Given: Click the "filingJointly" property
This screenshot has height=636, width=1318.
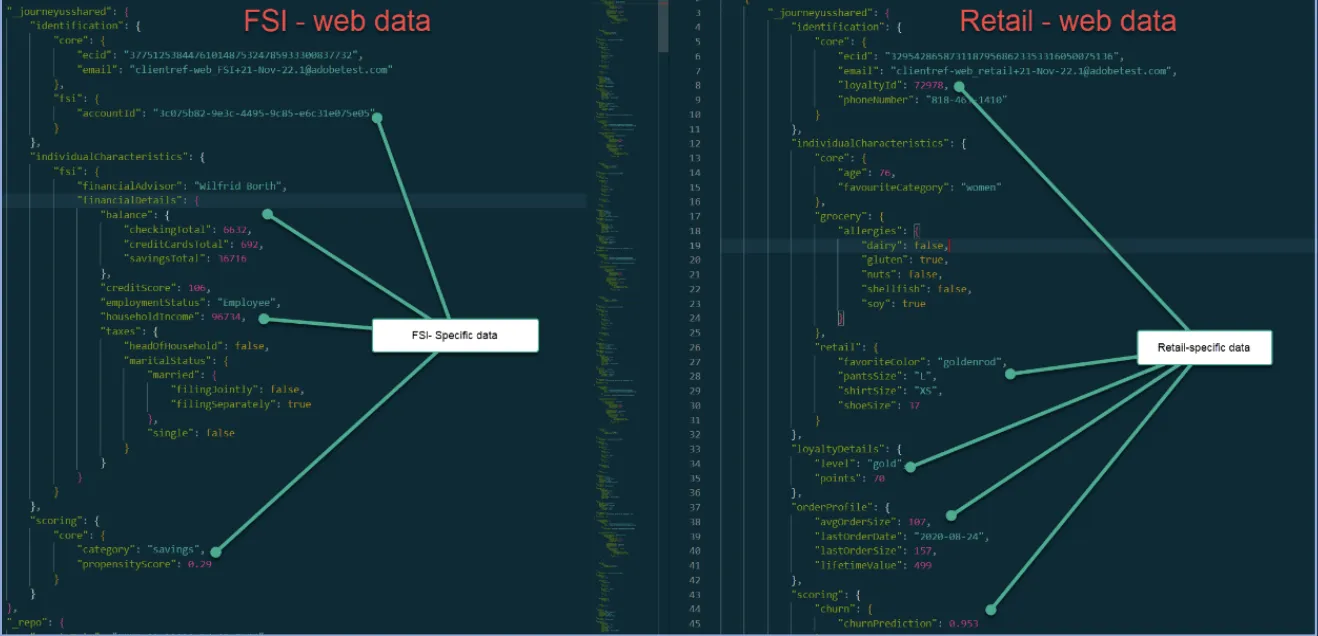Looking at the screenshot, I should tap(238, 389).
